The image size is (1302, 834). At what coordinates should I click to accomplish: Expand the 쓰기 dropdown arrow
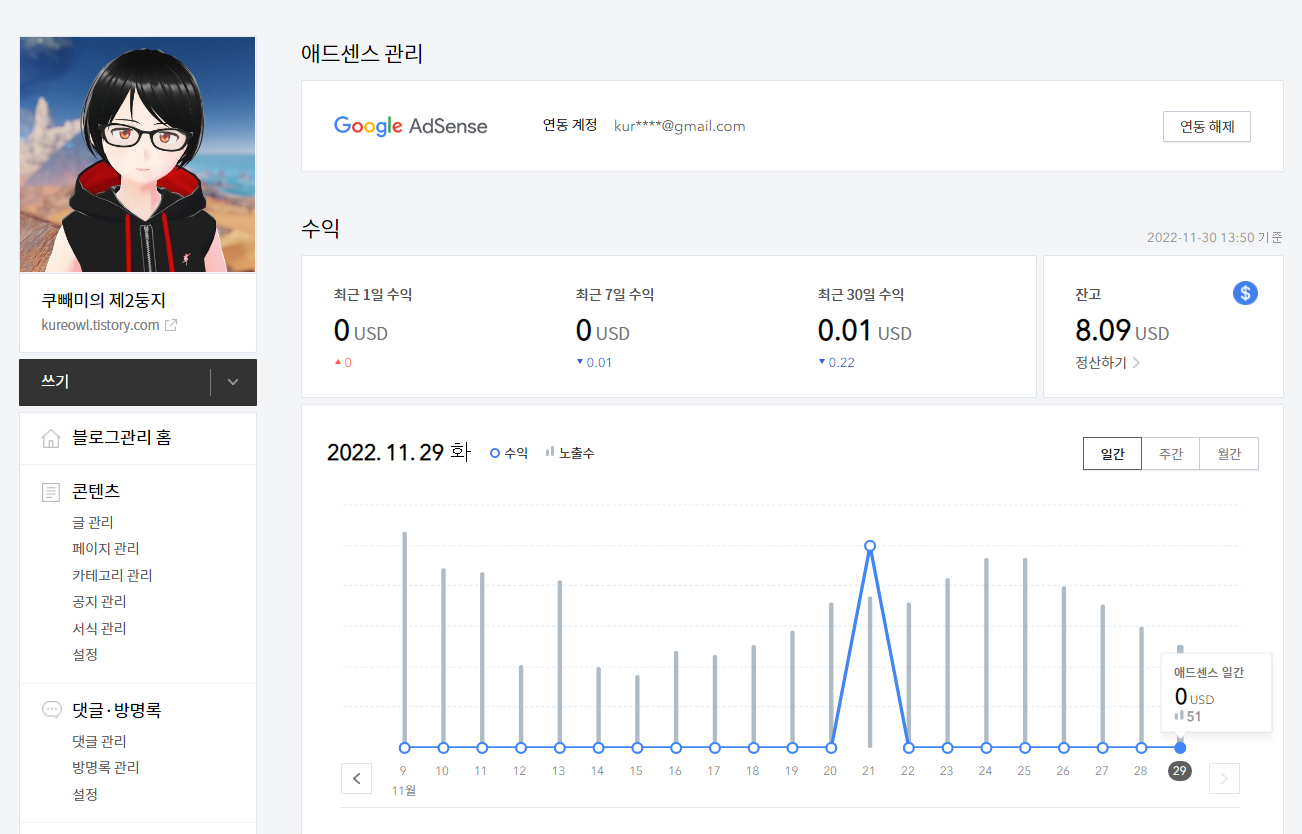tap(233, 382)
